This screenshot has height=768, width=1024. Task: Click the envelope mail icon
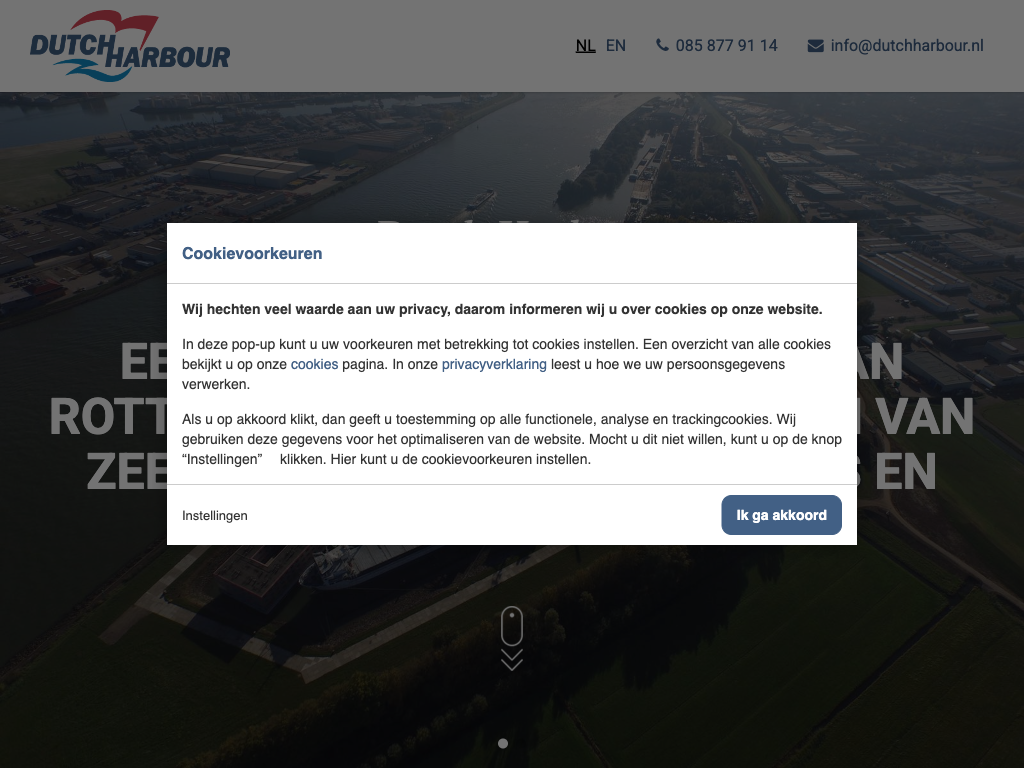(816, 46)
